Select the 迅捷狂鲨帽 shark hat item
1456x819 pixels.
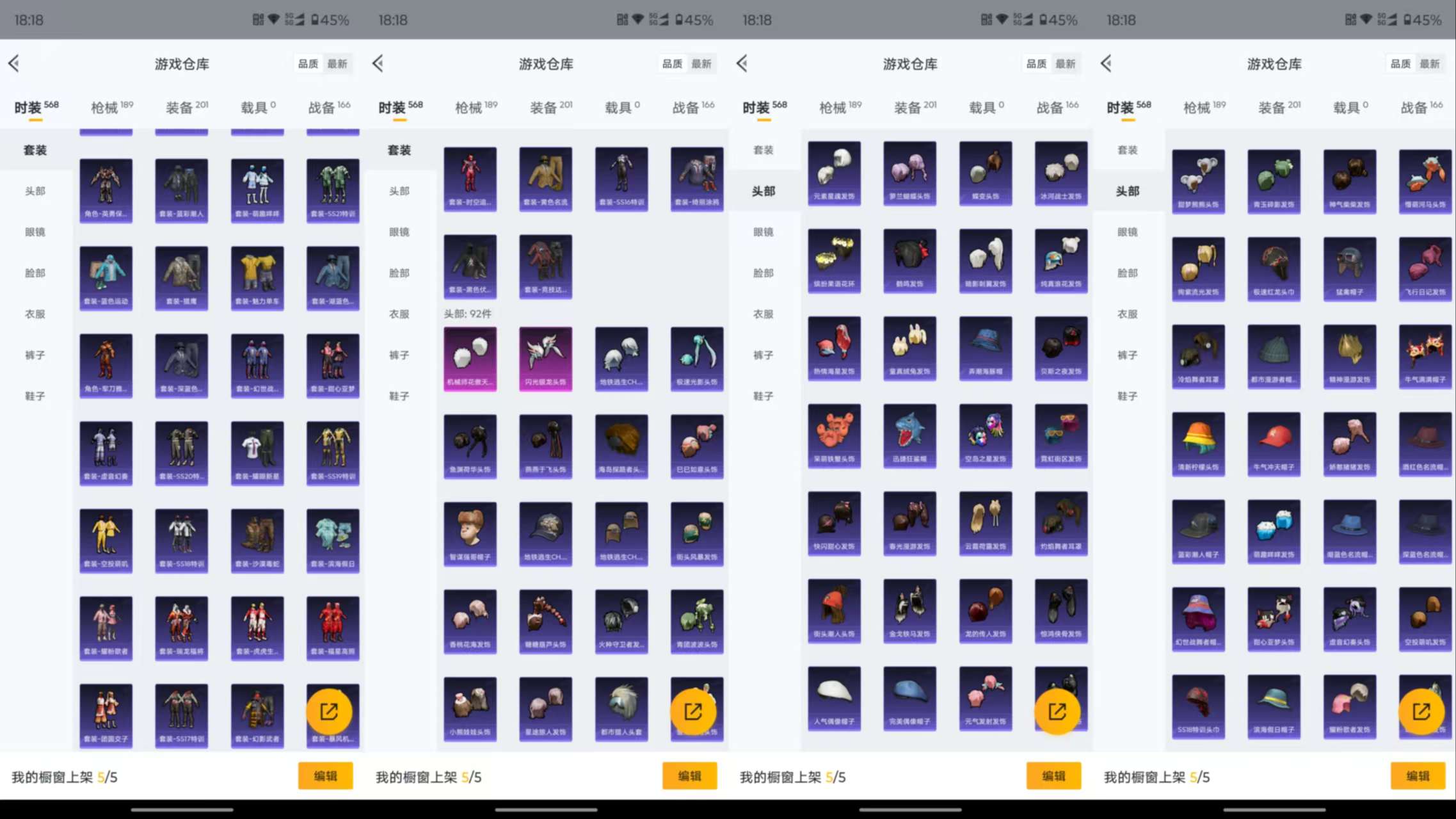909,437
